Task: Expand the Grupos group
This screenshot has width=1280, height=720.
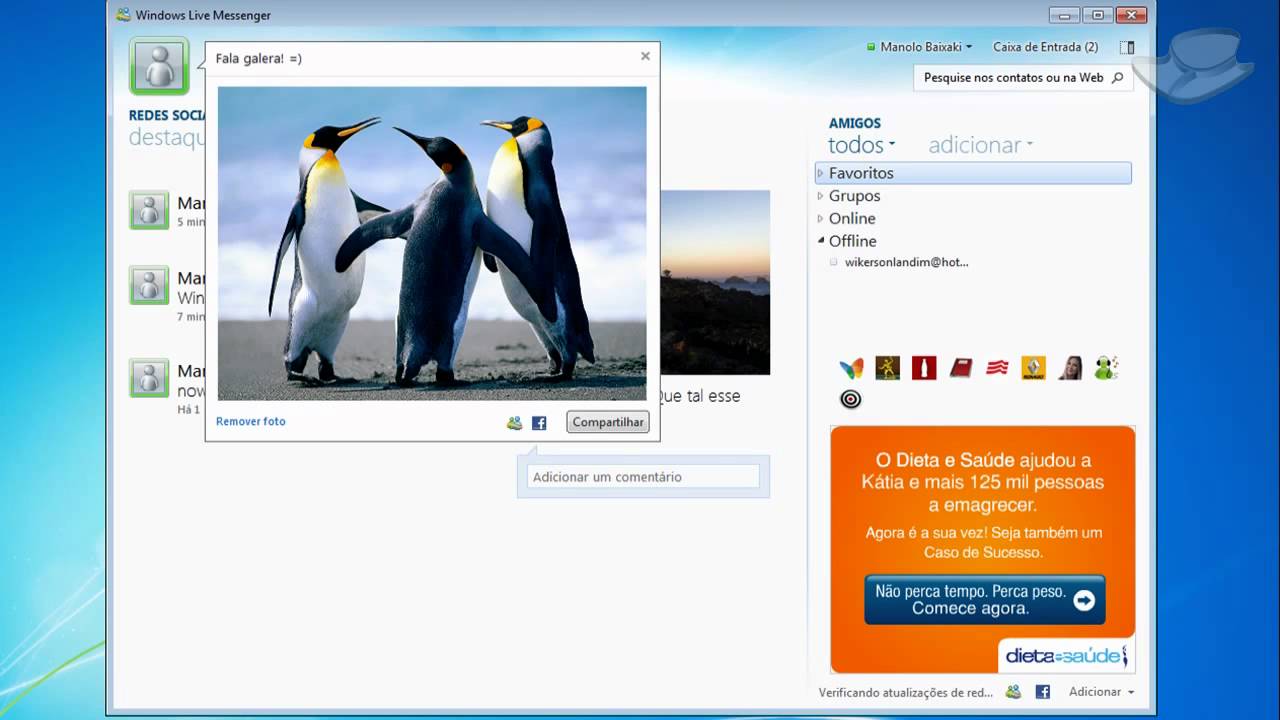Action: [x=821, y=196]
